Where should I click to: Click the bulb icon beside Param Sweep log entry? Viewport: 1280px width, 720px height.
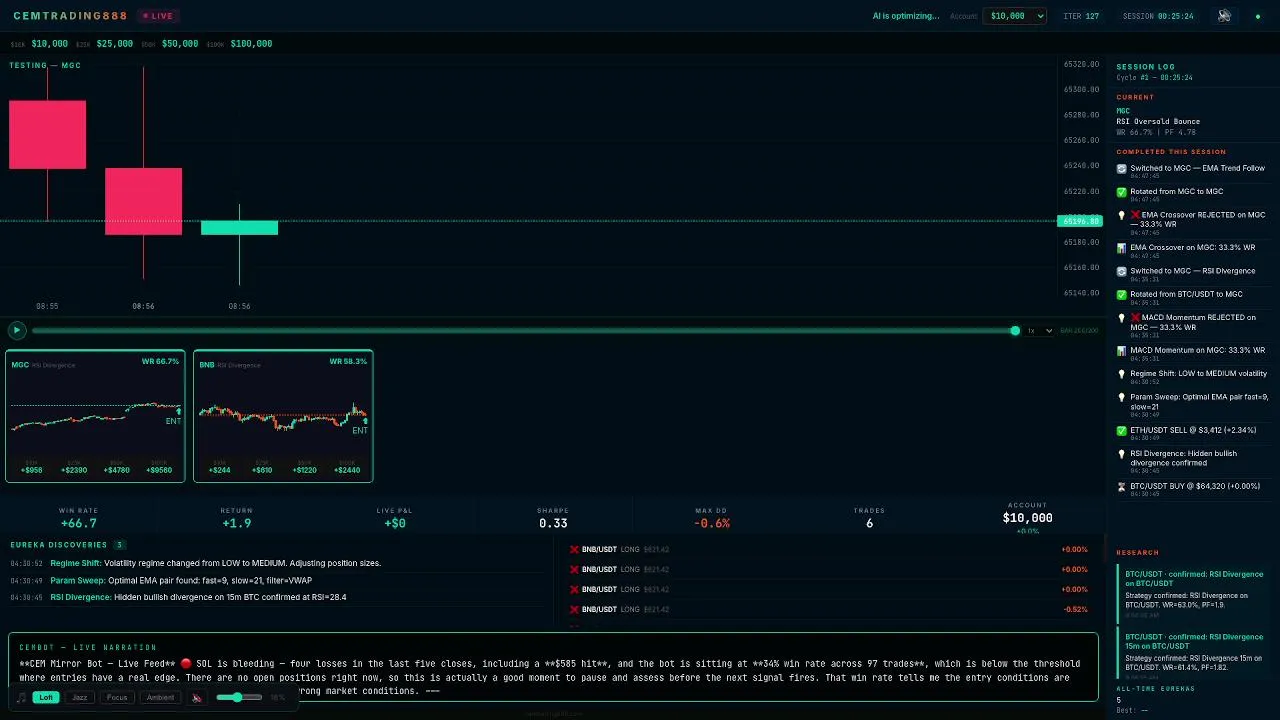1121,397
